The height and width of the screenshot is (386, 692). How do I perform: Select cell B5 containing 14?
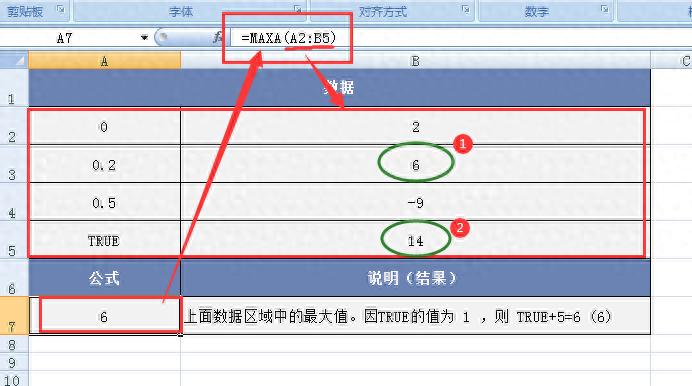click(x=415, y=240)
